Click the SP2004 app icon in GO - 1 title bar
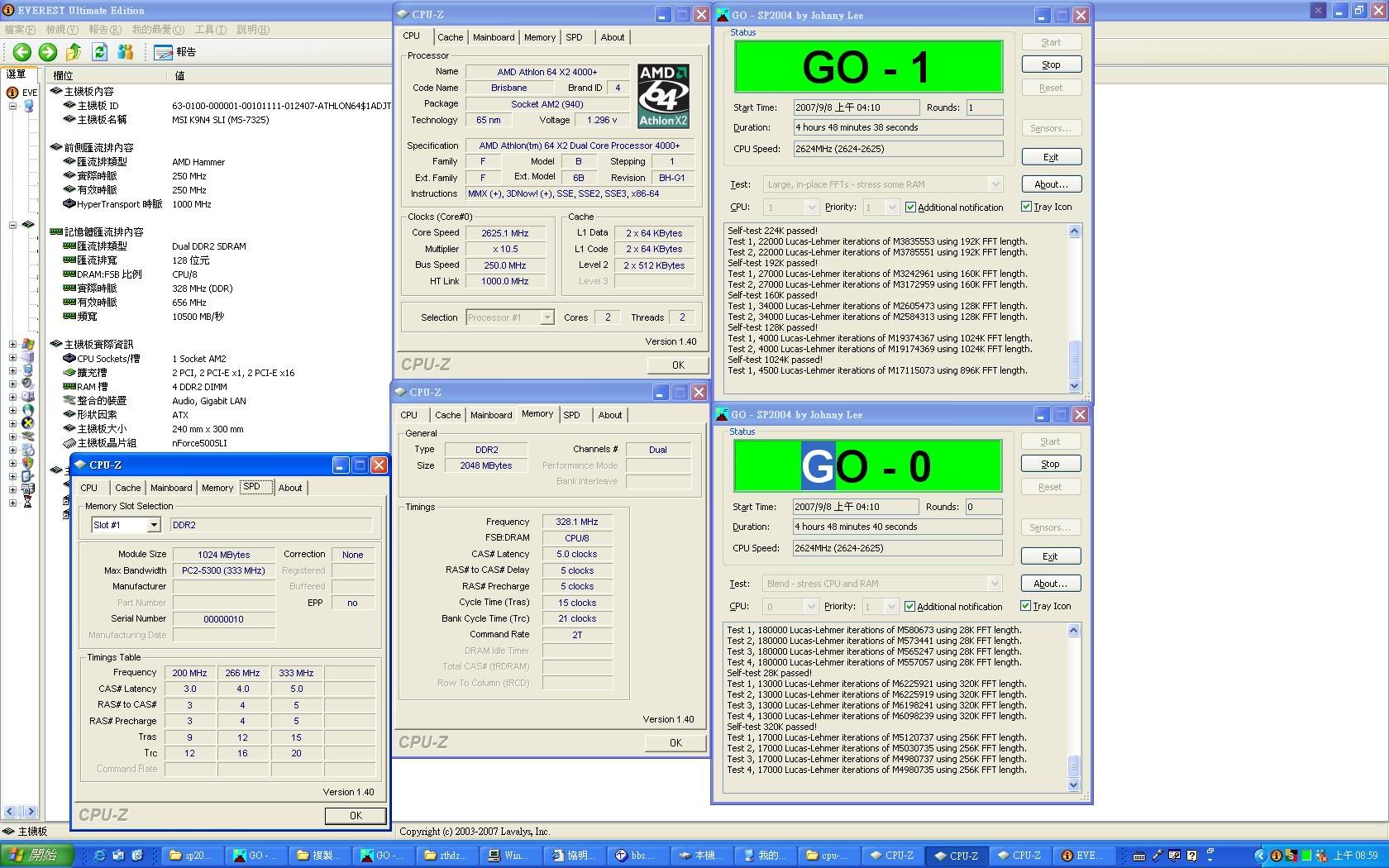 tap(723, 15)
